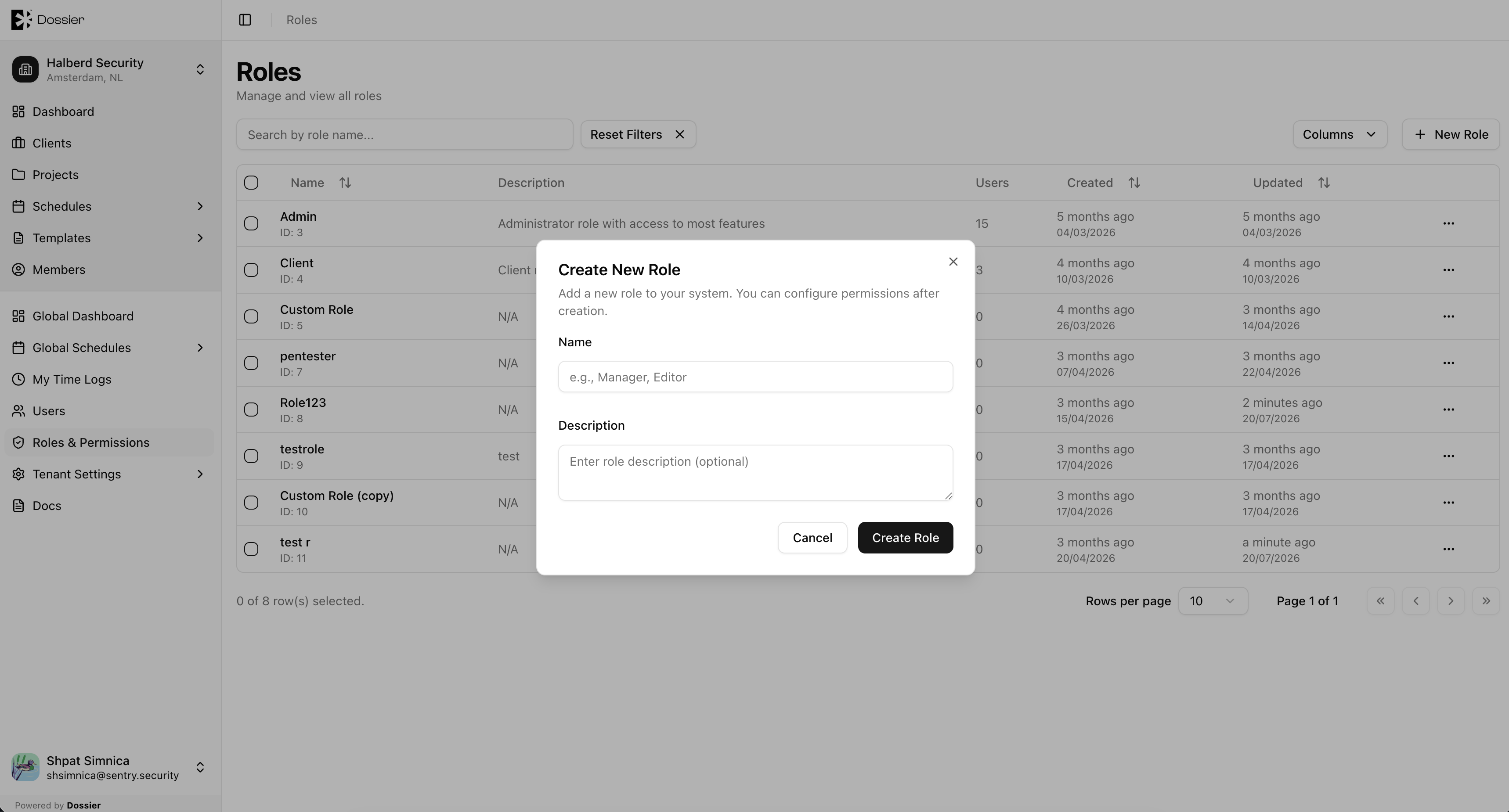The width and height of the screenshot is (1509, 812).
Task: Select the pentester role checkbox
Action: click(x=251, y=363)
